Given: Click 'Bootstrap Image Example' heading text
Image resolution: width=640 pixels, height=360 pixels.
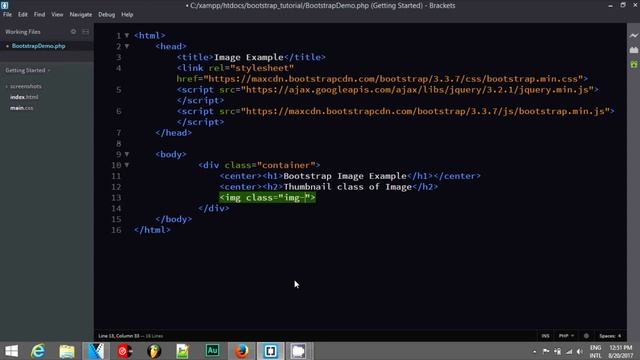Looking at the screenshot, I should [345, 176].
